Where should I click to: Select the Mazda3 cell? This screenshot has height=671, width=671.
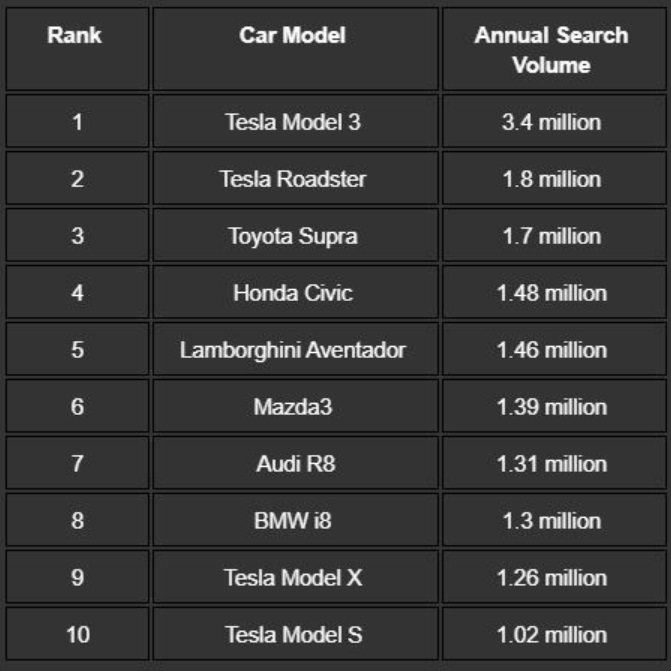(x=293, y=407)
